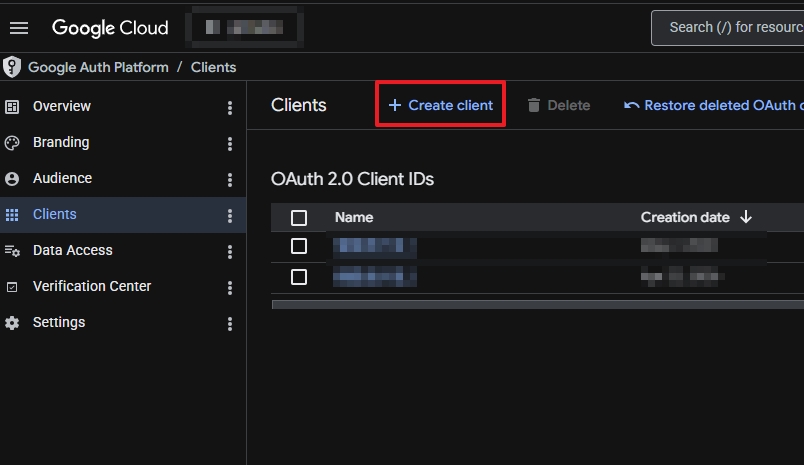Open more options for Settings
Image resolution: width=804 pixels, height=465 pixels.
pos(230,324)
